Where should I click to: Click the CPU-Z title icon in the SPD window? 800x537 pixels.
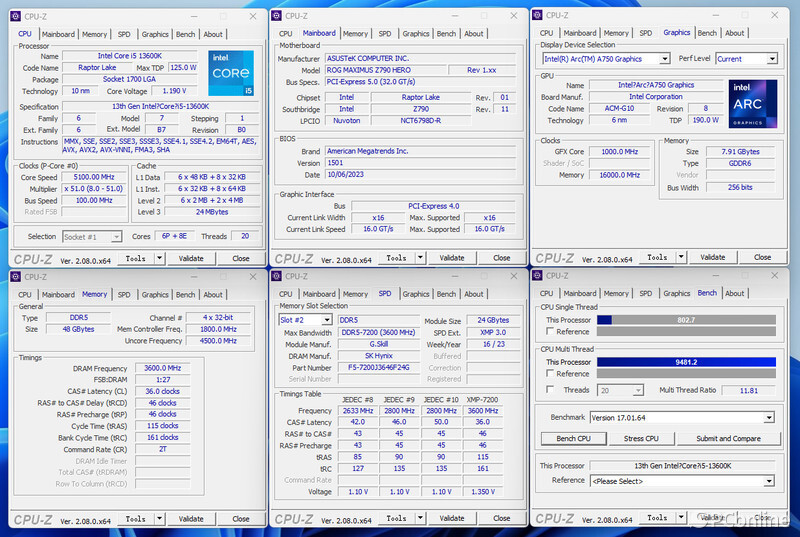click(x=277, y=276)
